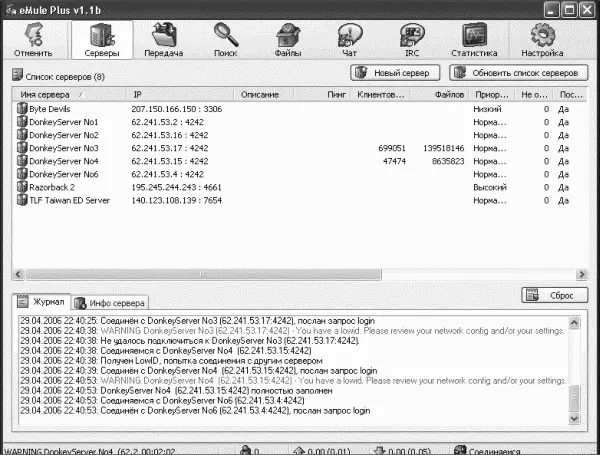The image size is (600, 455).
Task: Open the Статистика section
Action: click(474, 40)
